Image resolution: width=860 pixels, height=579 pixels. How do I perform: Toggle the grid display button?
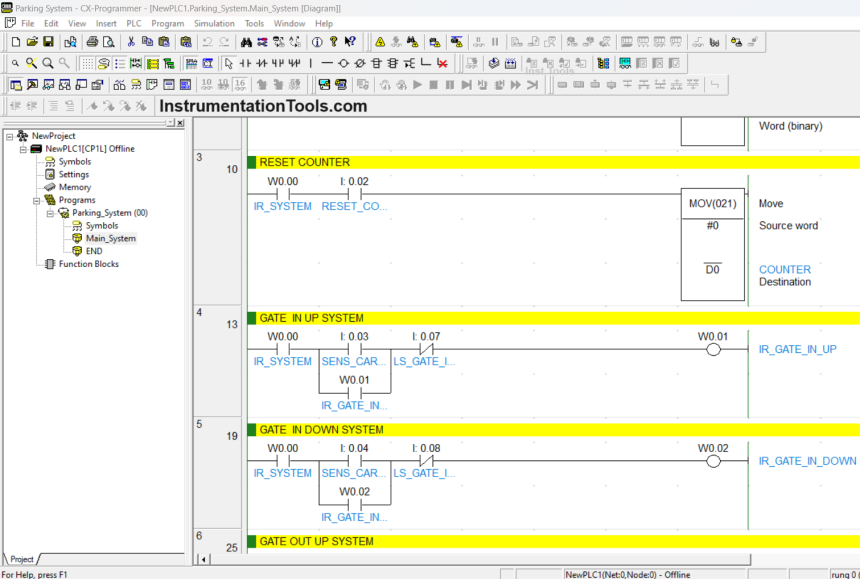point(88,63)
